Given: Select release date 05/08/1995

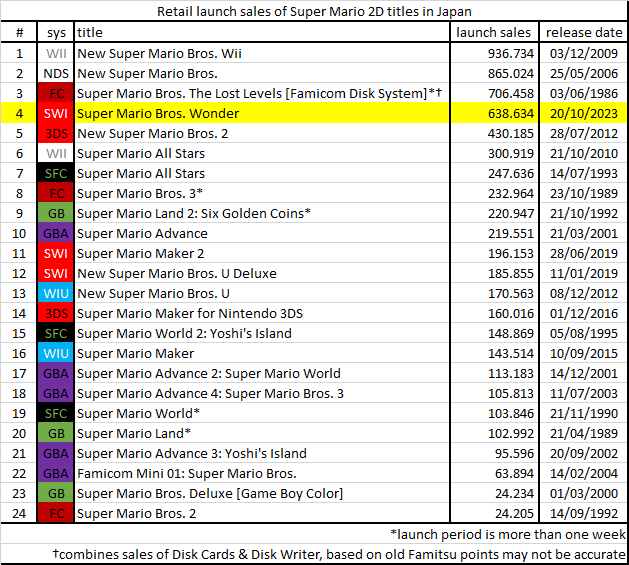Looking at the screenshot, I should (584, 333).
